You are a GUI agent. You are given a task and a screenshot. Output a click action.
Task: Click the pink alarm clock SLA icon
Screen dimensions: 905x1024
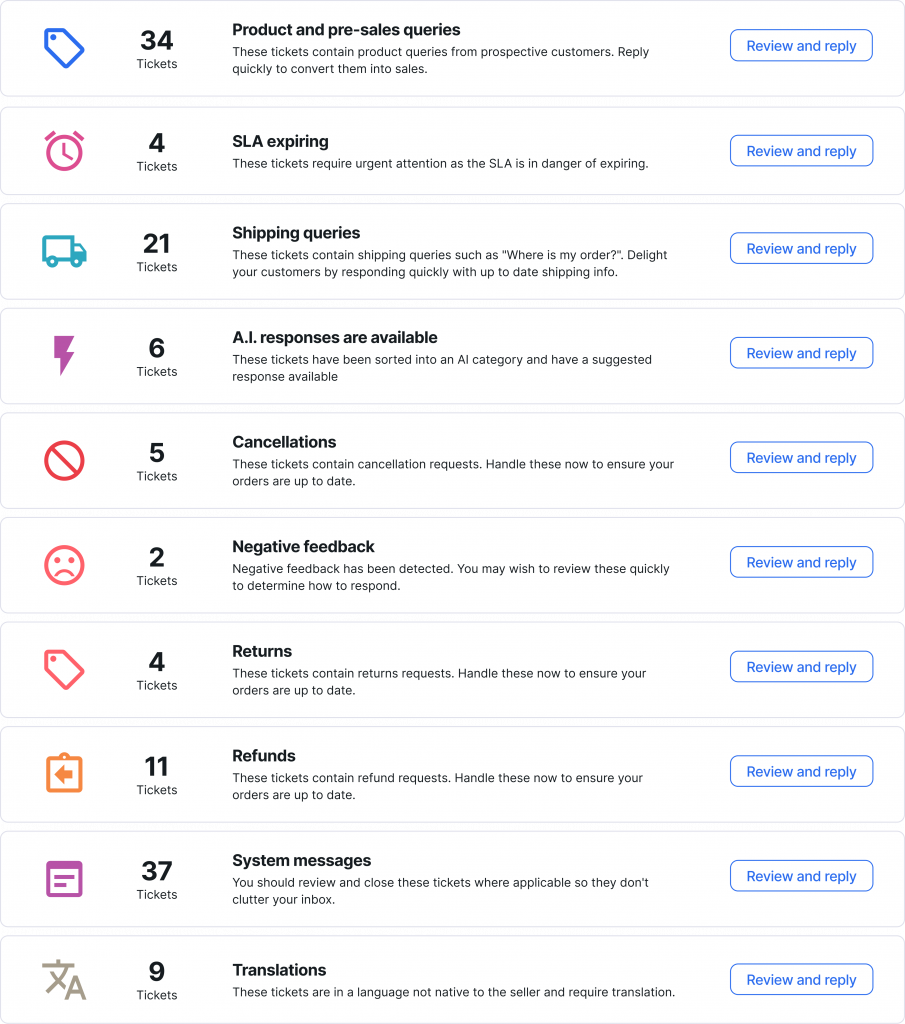65,151
